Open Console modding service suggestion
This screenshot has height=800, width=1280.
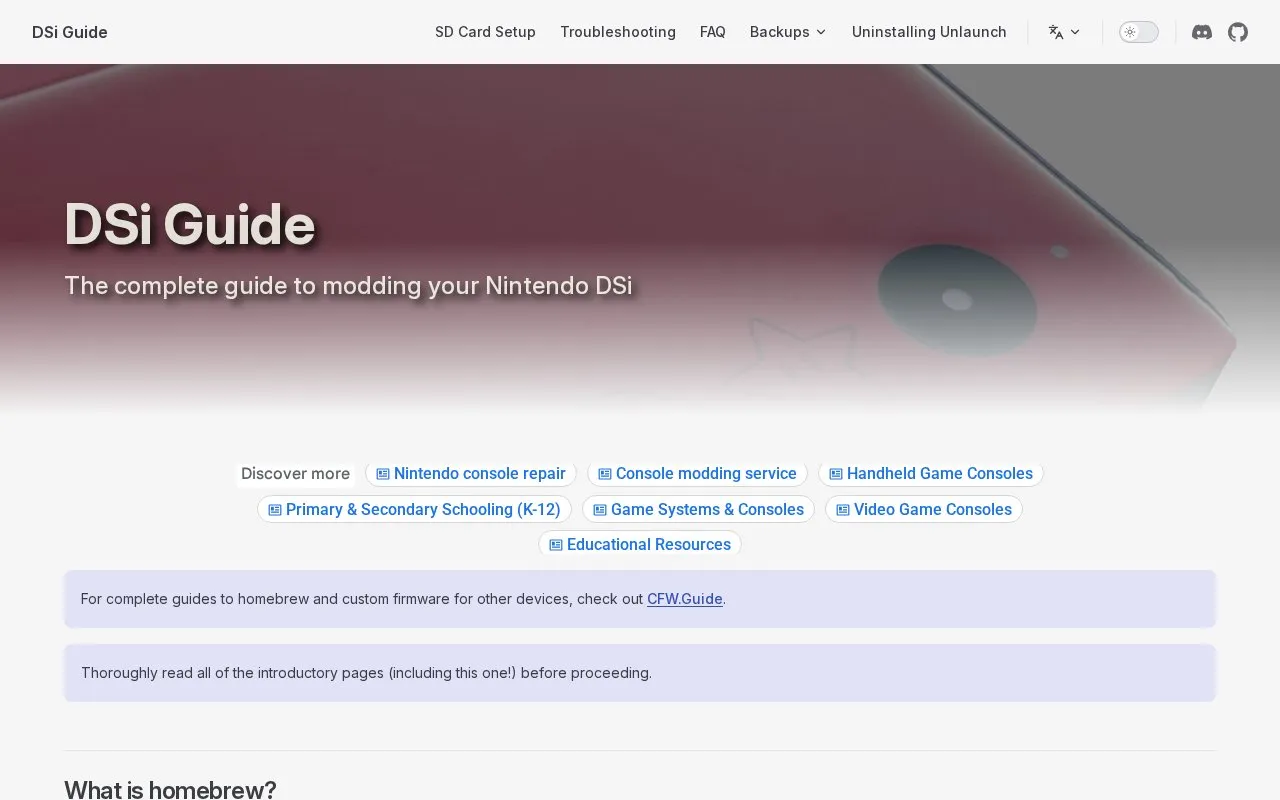[697, 474]
